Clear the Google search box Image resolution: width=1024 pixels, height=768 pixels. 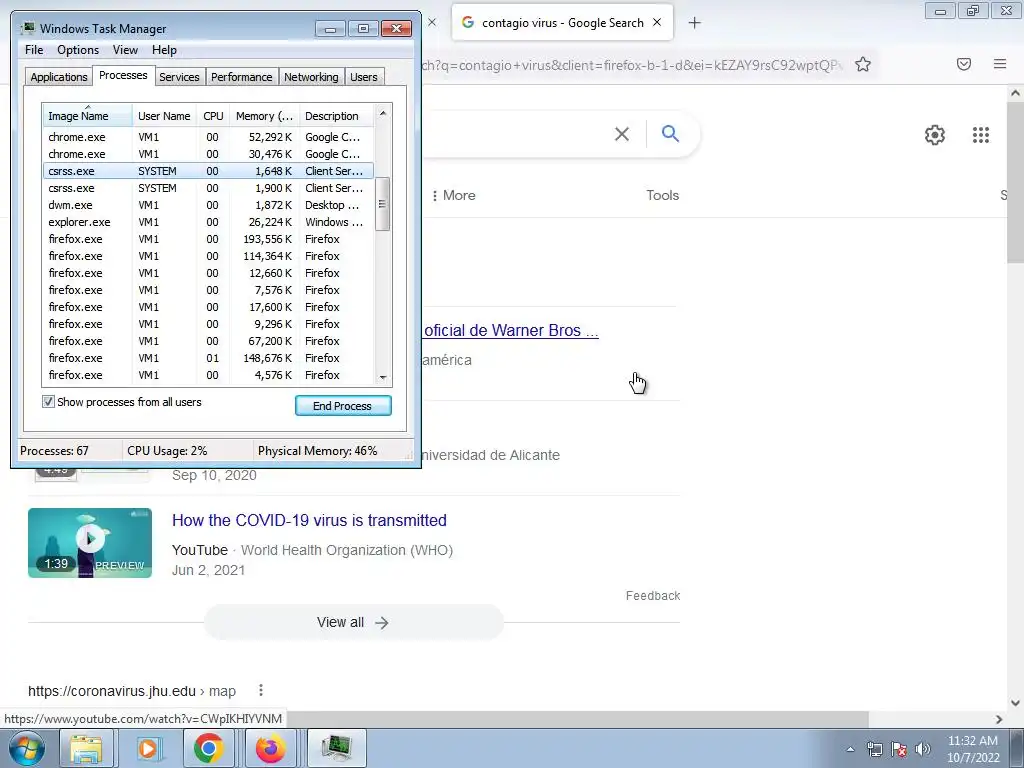622,134
